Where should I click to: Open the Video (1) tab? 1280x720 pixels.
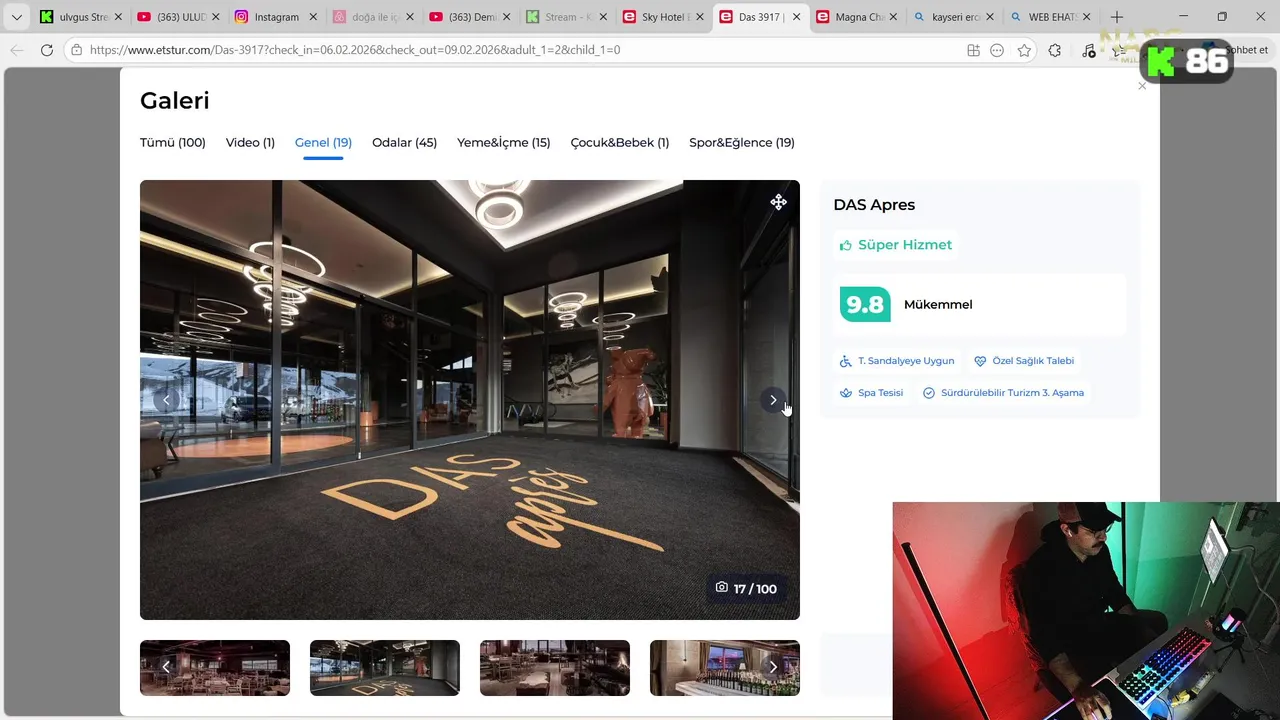click(250, 143)
